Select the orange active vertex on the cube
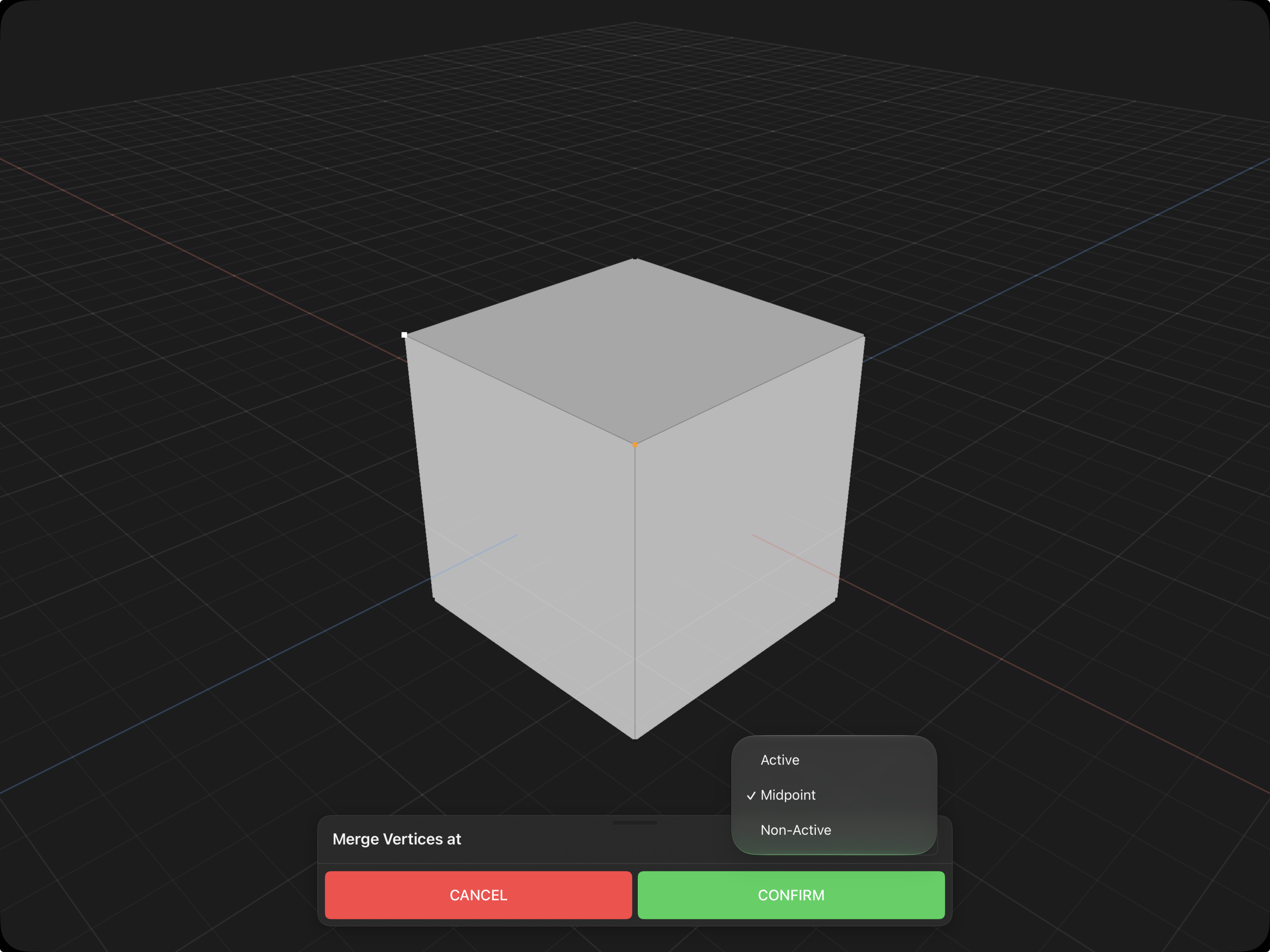Image resolution: width=1270 pixels, height=952 pixels. [635, 444]
